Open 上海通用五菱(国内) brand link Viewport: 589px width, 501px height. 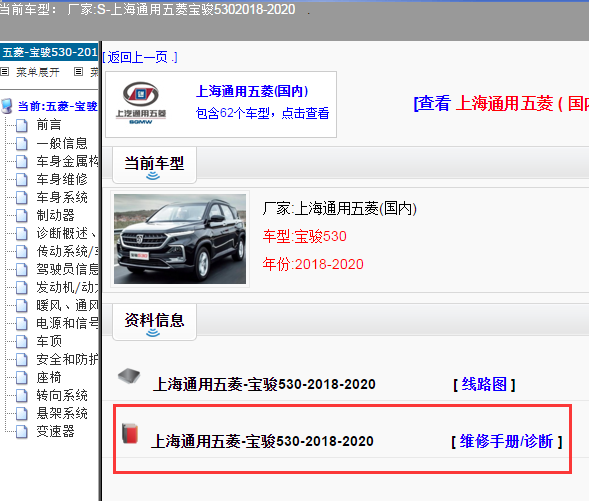click(252, 91)
